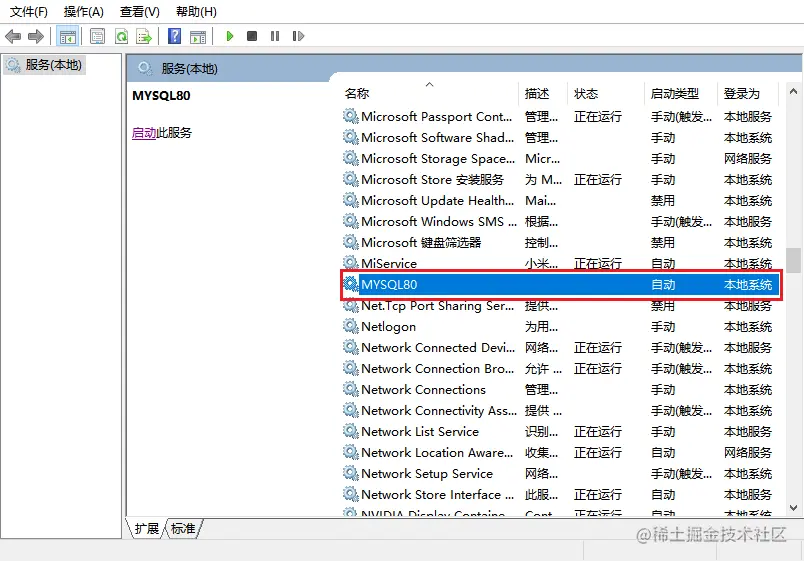Screen dimensions: 804x561
Task: Select the Microsoft Software Shad... service
Action: (x=560, y=137)
